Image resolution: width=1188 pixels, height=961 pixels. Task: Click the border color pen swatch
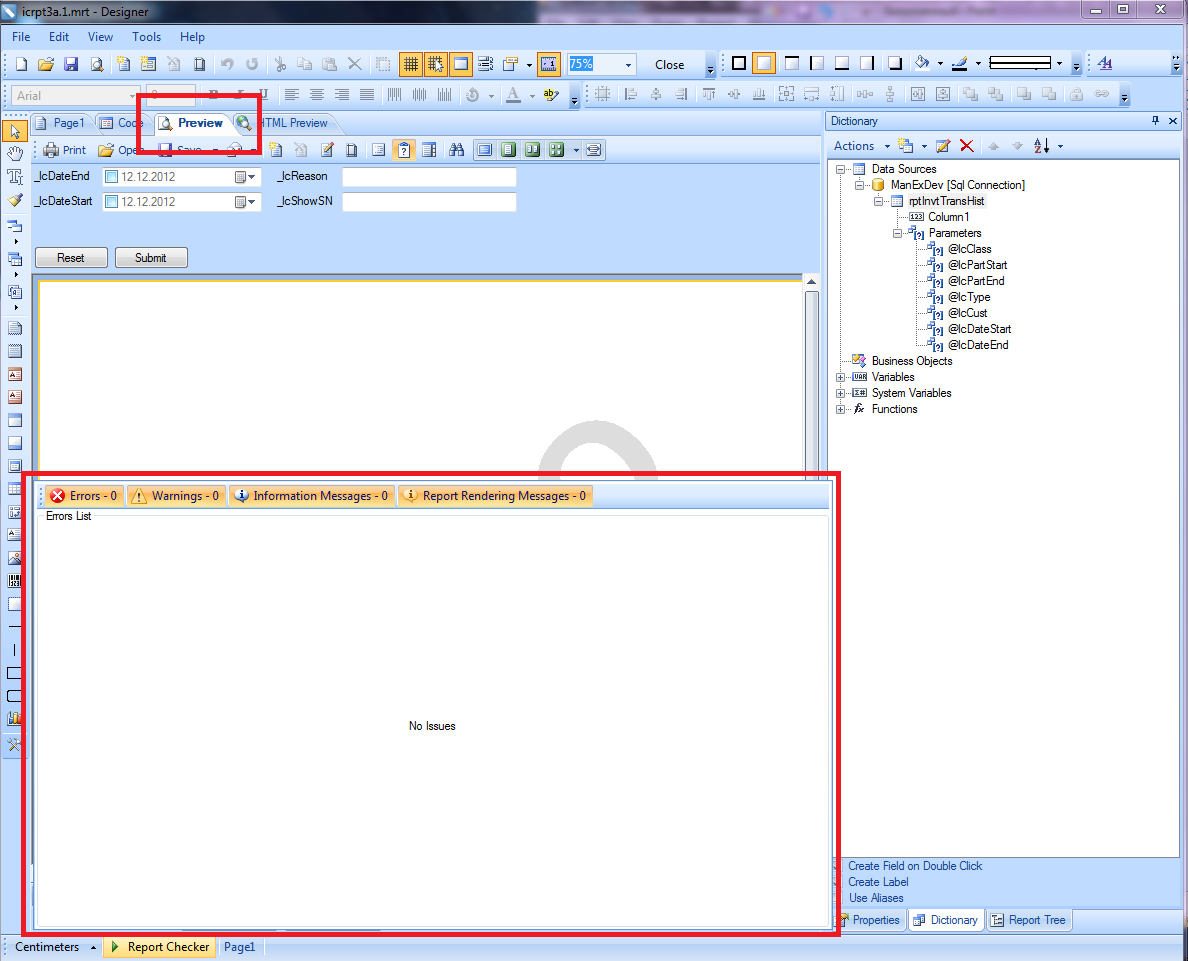(960, 64)
